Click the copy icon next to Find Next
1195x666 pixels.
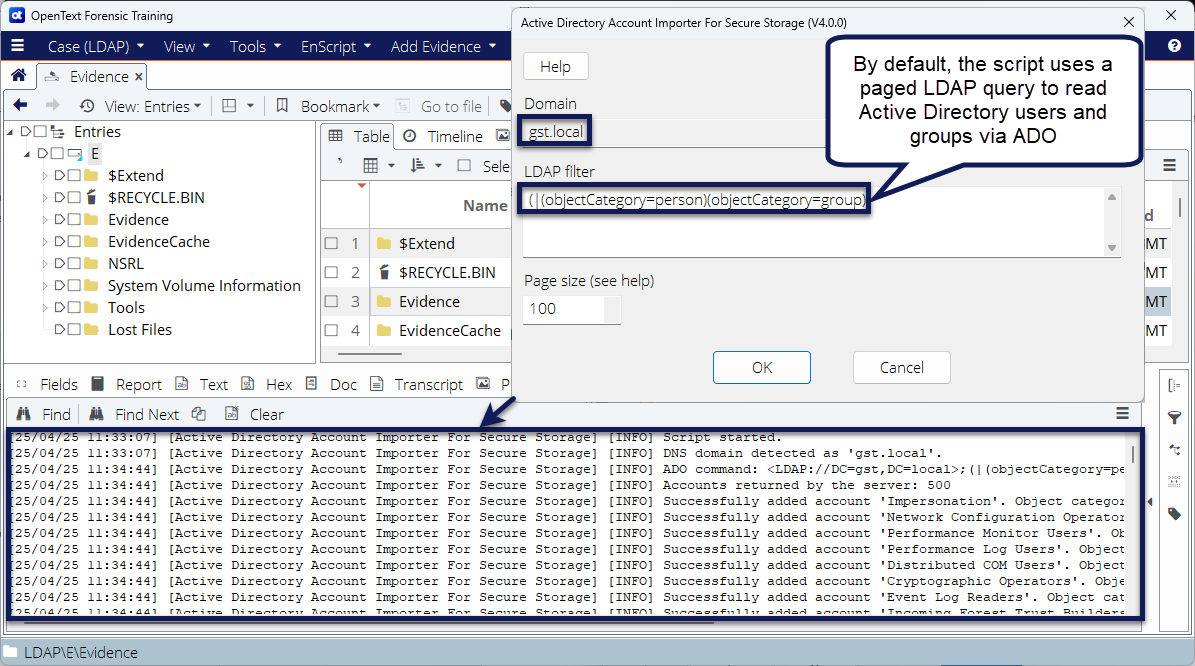pos(199,414)
